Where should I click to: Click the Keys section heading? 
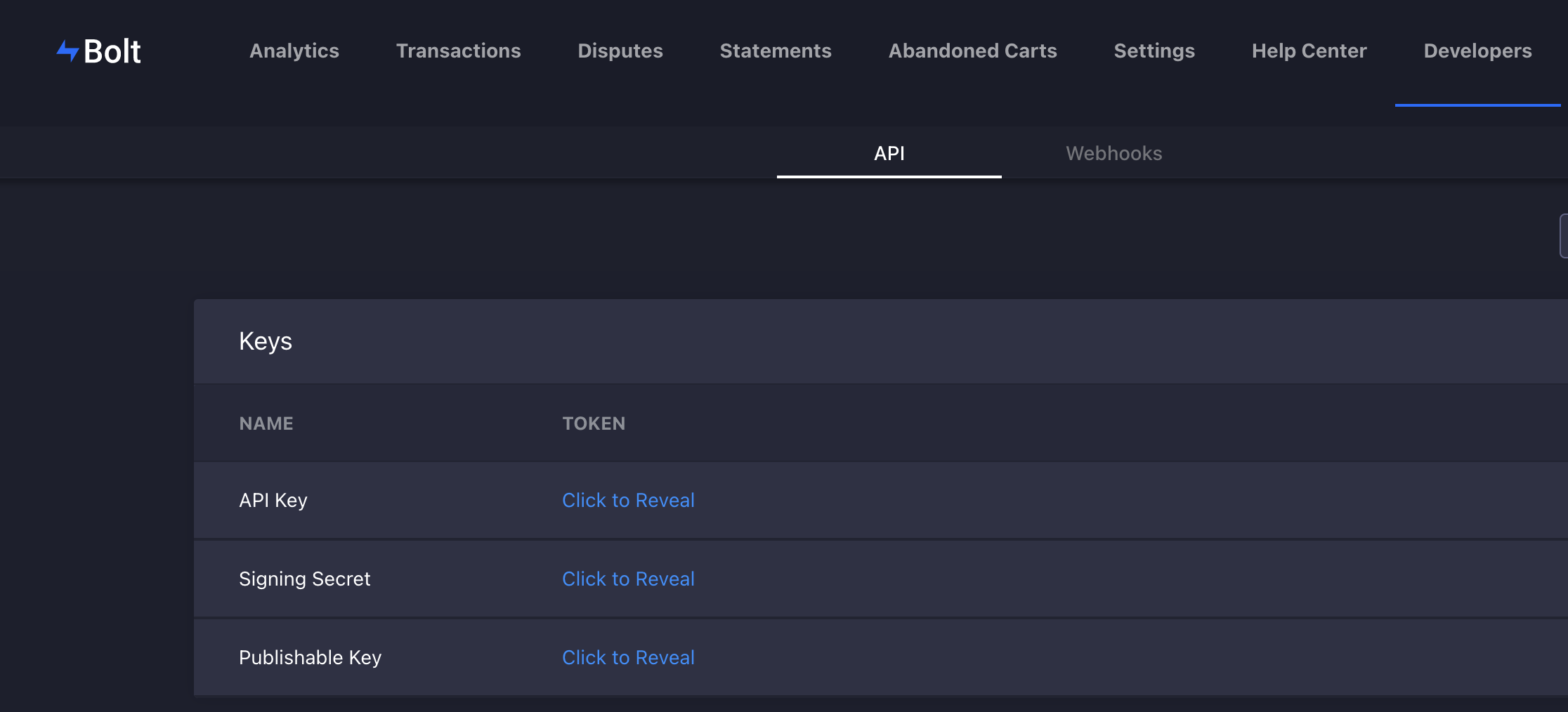point(266,341)
